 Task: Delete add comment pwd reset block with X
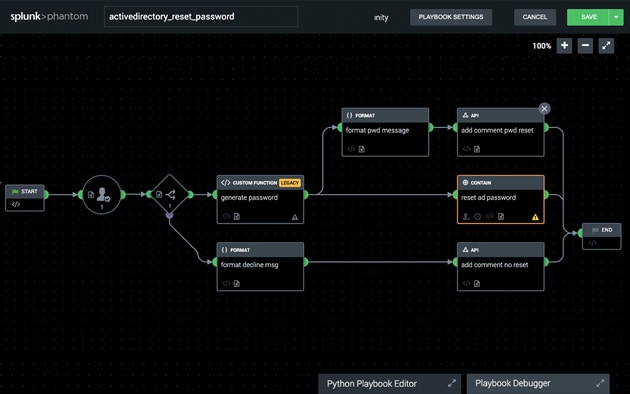[544, 108]
